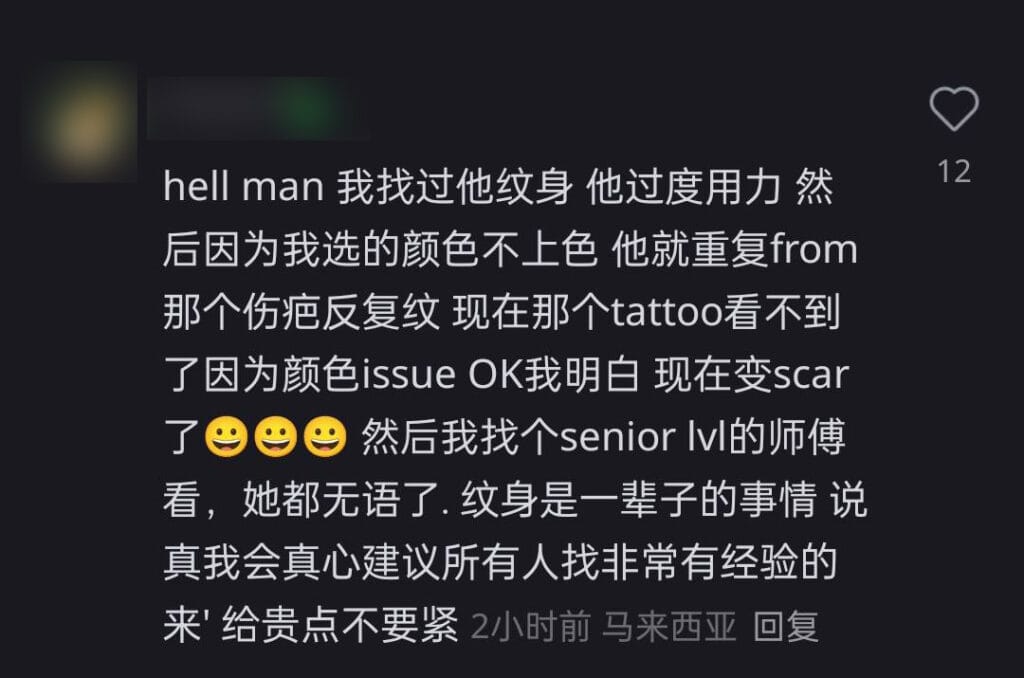Click the middle grinning emoji
This screenshot has height=678, width=1024.
(276, 436)
